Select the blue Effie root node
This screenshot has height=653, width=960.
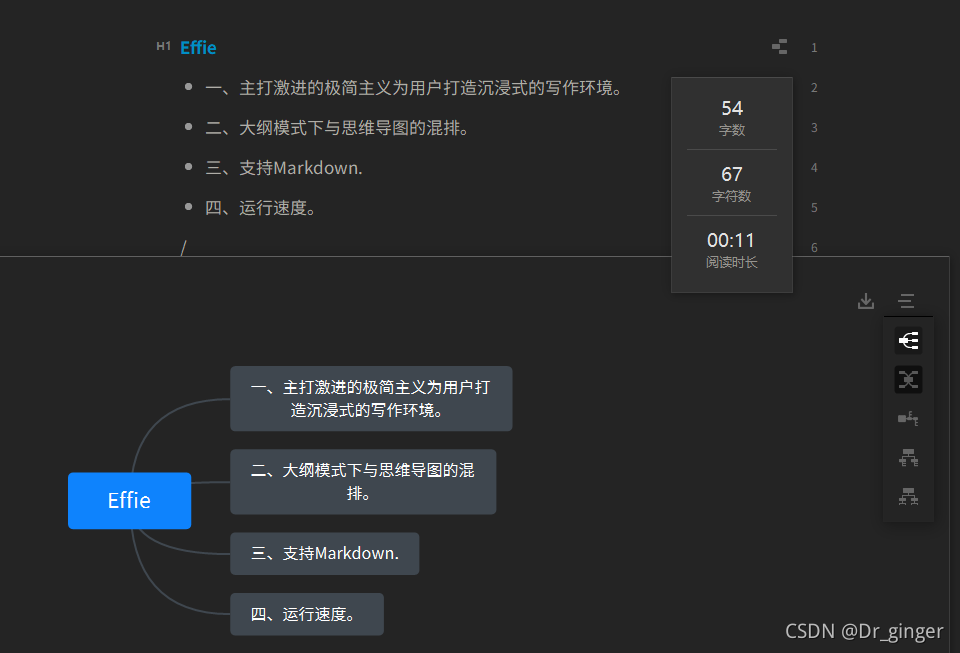pyautogui.click(x=129, y=500)
